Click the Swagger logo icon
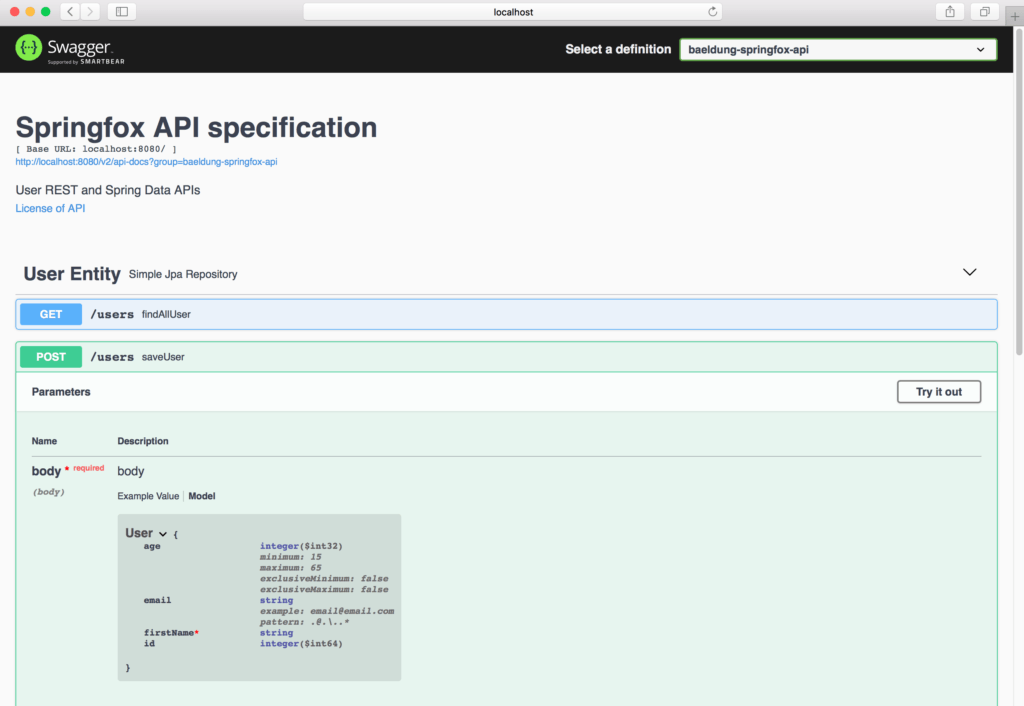This screenshot has width=1024, height=706. point(29,48)
